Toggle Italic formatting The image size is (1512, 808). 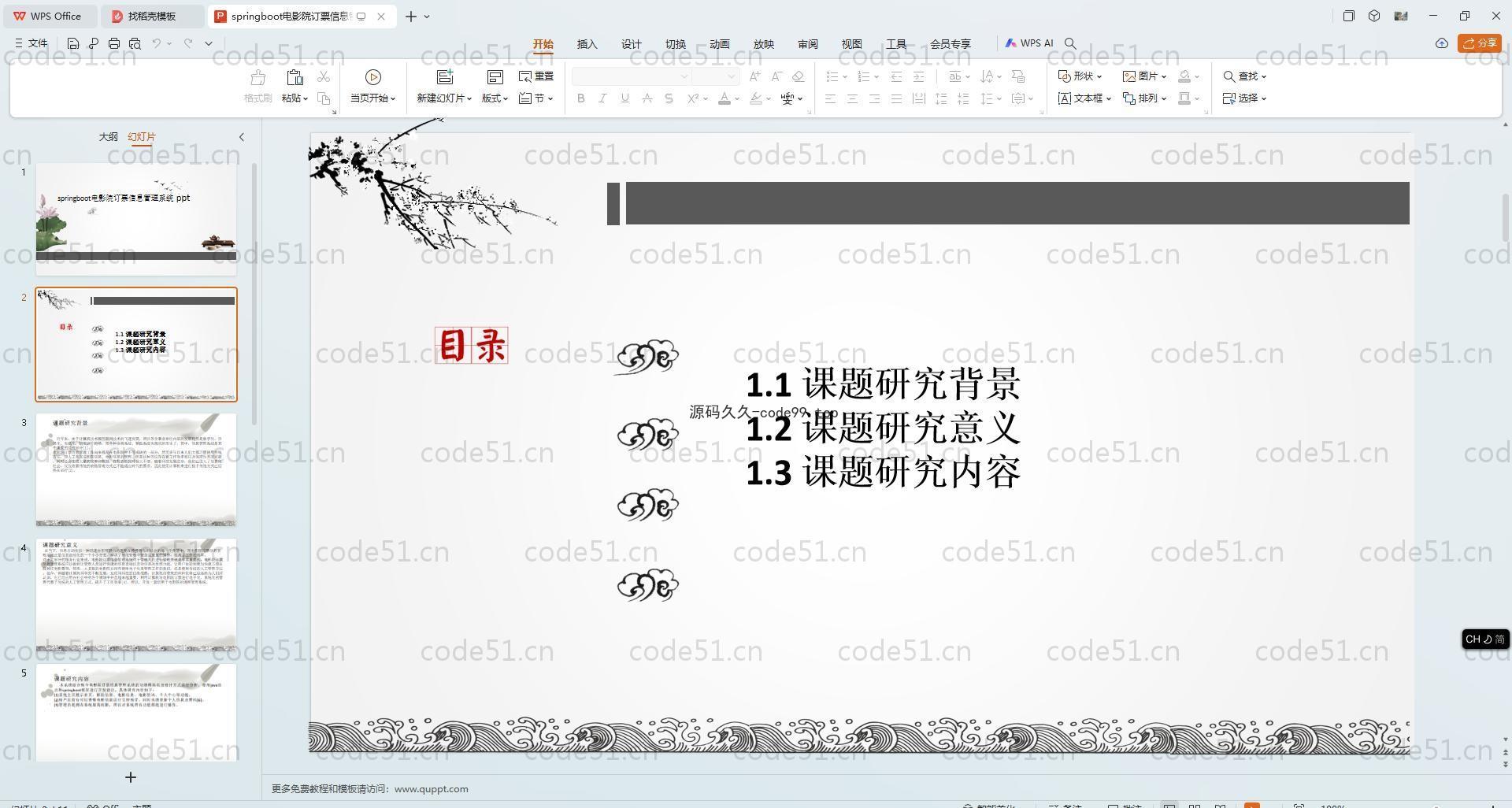[x=603, y=98]
